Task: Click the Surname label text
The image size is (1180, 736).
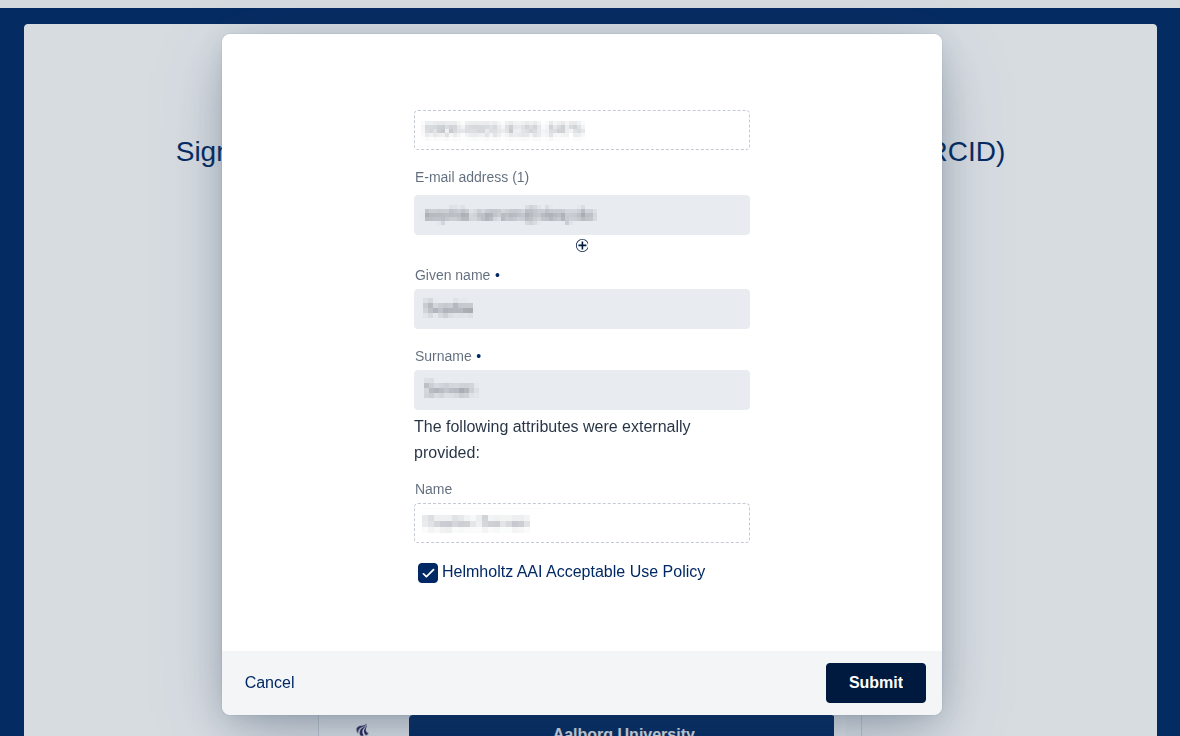Action: click(x=443, y=356)
